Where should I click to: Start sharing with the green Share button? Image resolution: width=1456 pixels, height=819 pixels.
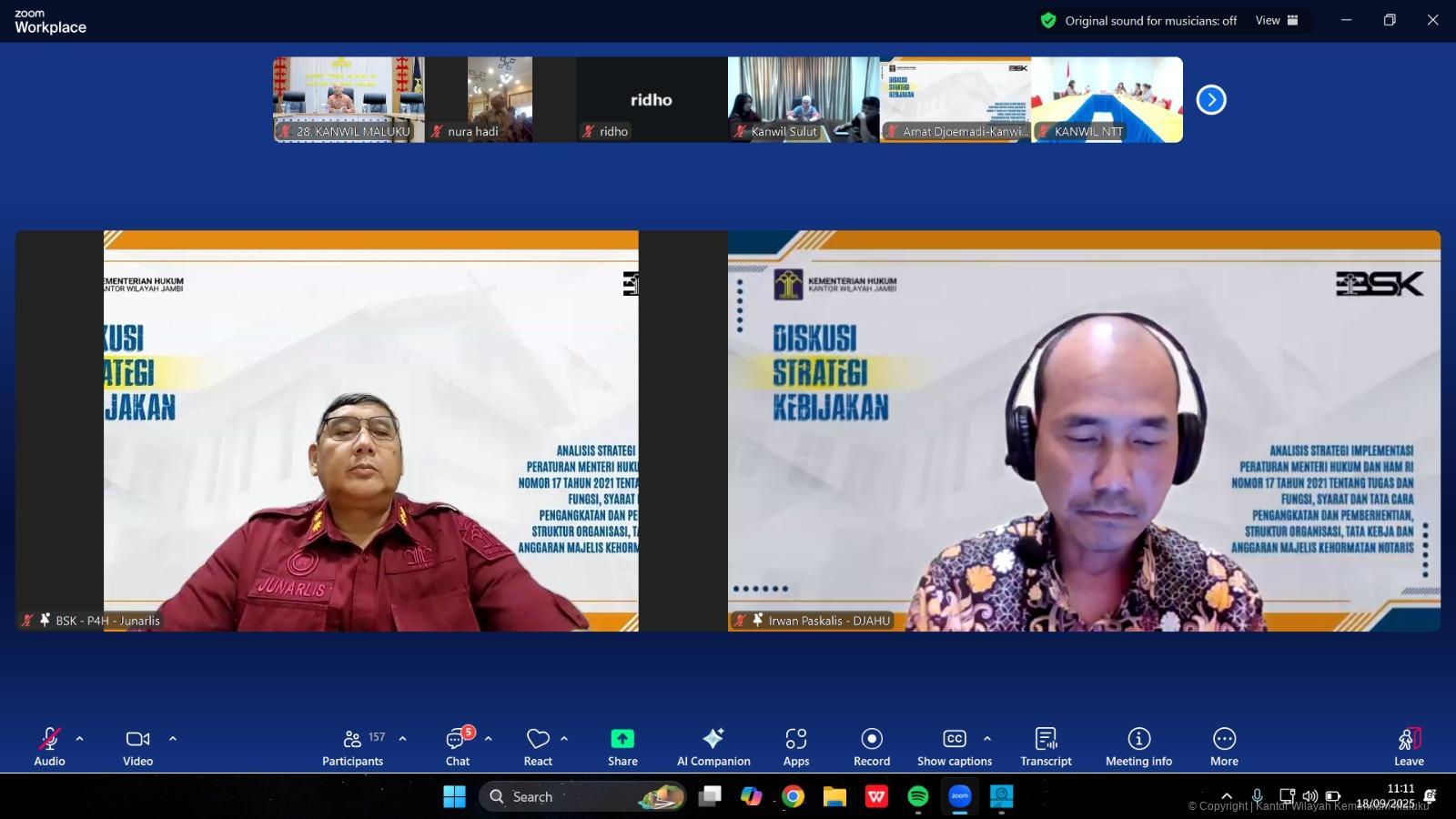point(622,747)
